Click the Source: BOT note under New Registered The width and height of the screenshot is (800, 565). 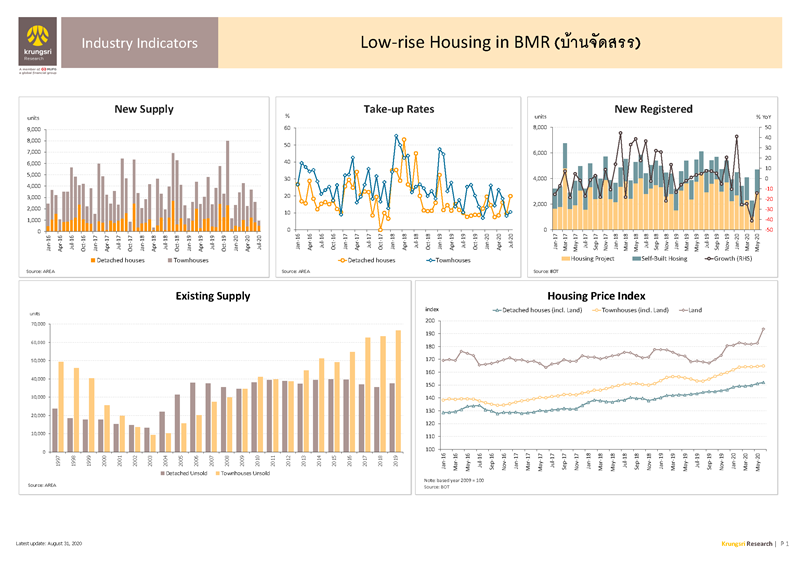[x=545, y=271]
